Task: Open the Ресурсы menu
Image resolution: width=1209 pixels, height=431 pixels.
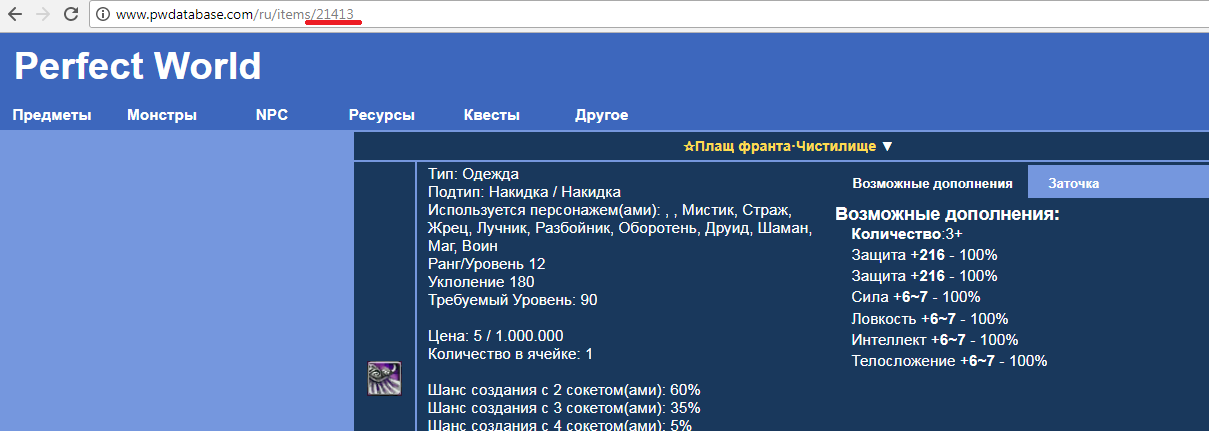Action: (382, 115)
